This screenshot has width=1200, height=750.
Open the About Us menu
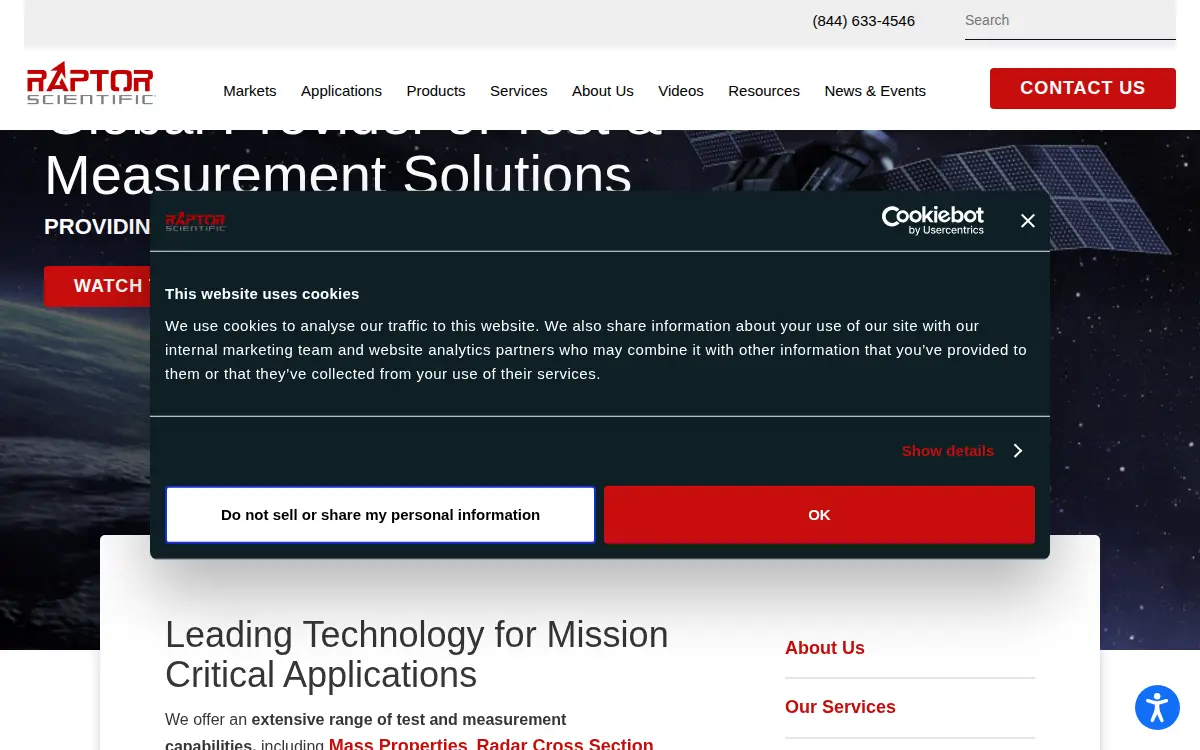pyautogui.click(x=603, y=91)
